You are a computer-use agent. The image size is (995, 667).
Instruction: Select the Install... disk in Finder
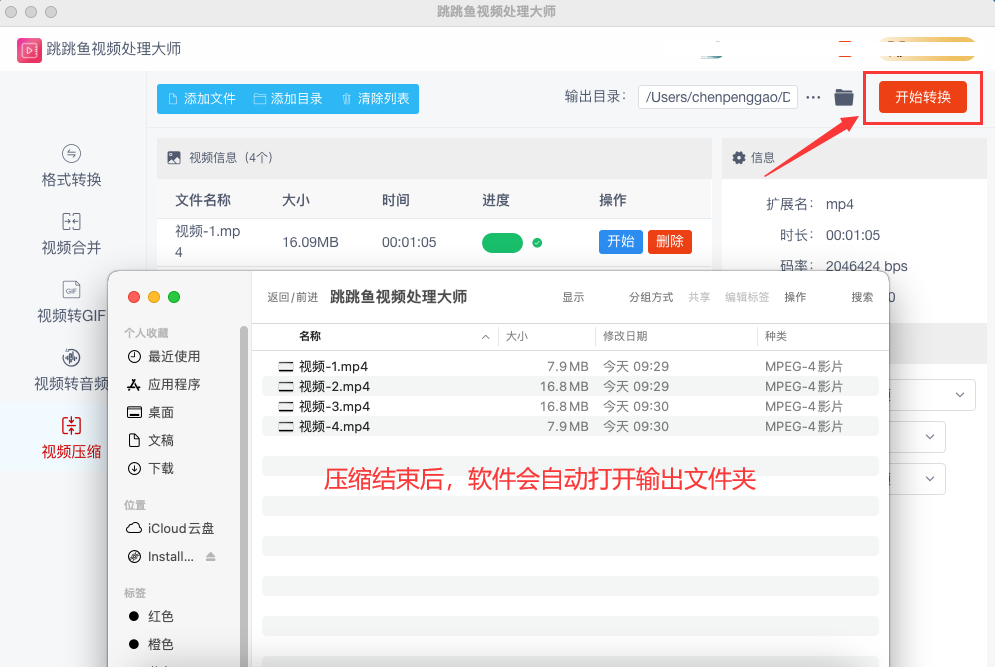[161, 557]
